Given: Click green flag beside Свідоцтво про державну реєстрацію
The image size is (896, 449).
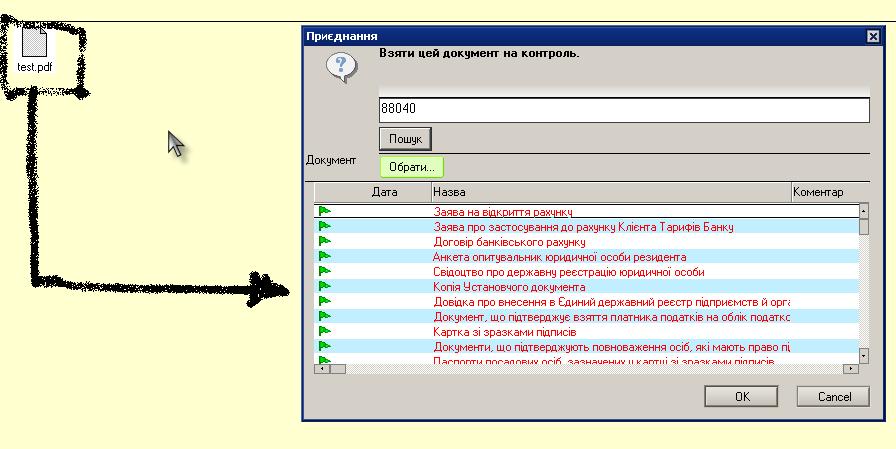Looking at the screenshot, I should coord(325,271).
